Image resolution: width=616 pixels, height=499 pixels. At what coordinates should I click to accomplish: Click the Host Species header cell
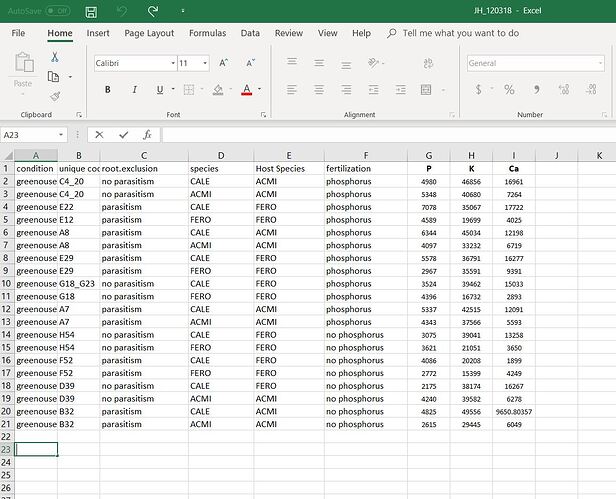click(289, 169)
